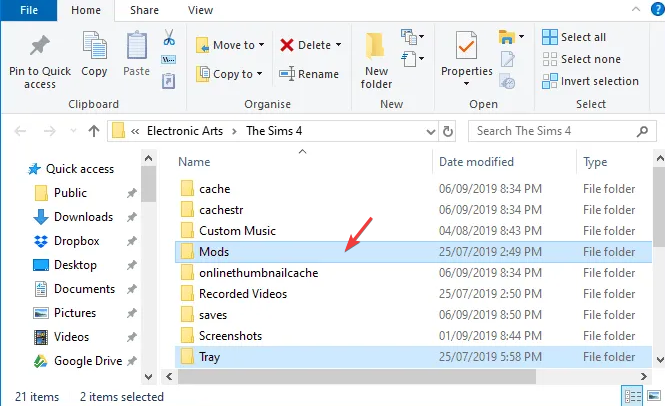This screenshot has height=406, width=665.
Task: Open recent locations dropdown arrow
Action: 73,131
